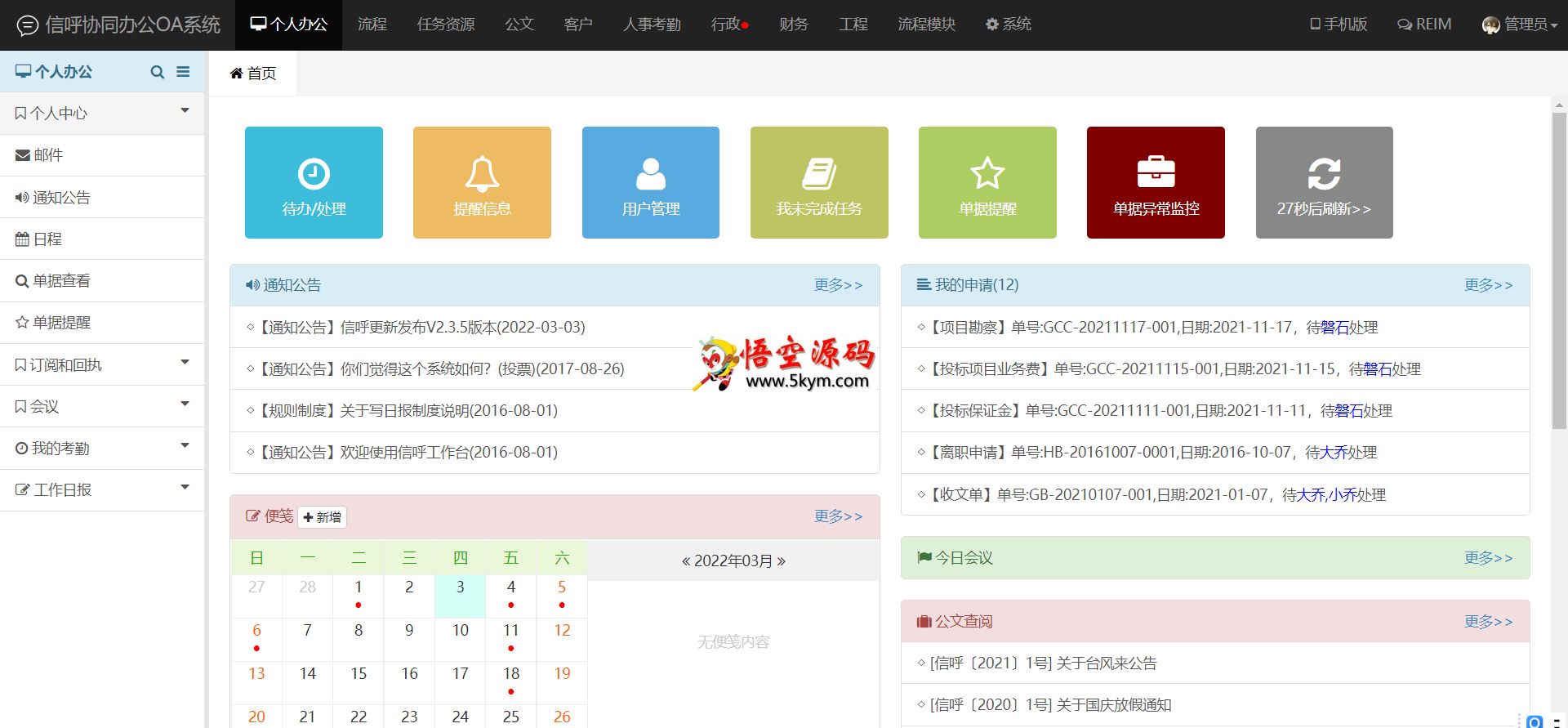Click 更多>> in 便笺 panel
The height and width of the screenshot is (728, 1568).
click(x=838, y=516)
